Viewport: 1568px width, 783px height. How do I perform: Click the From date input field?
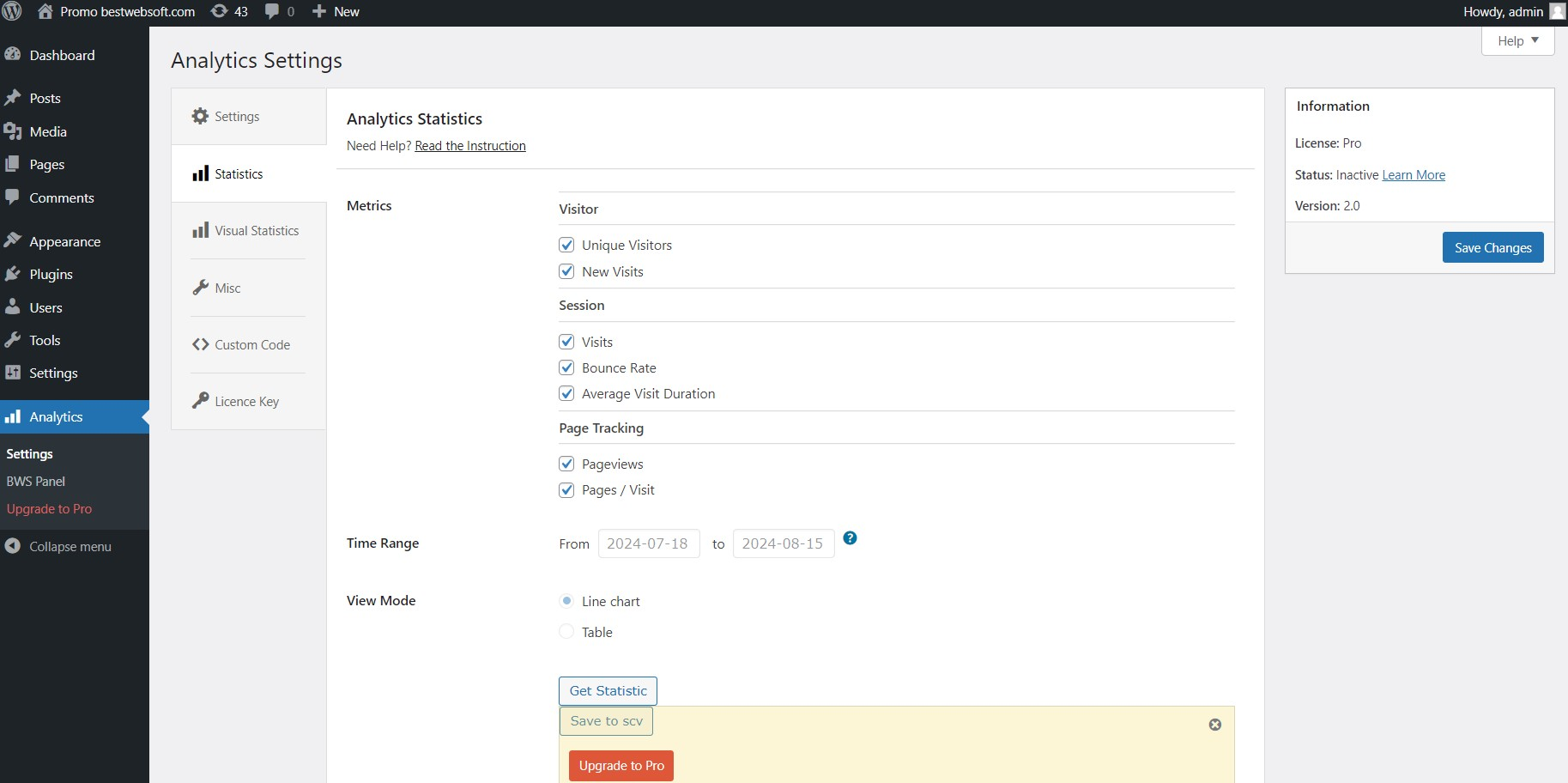pos(648,543)
